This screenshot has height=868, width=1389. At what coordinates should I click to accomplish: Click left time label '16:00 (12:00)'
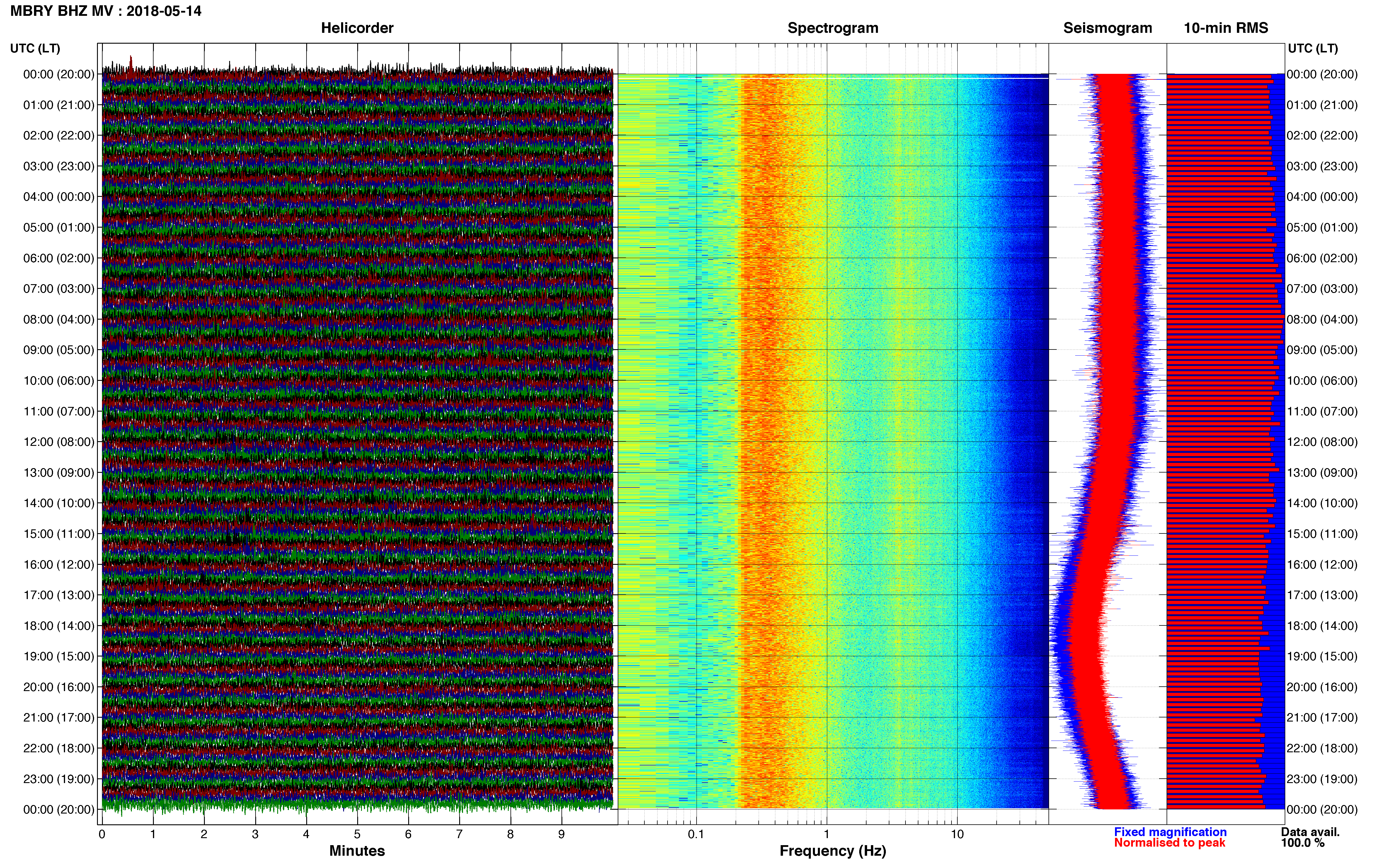point(59,564)
